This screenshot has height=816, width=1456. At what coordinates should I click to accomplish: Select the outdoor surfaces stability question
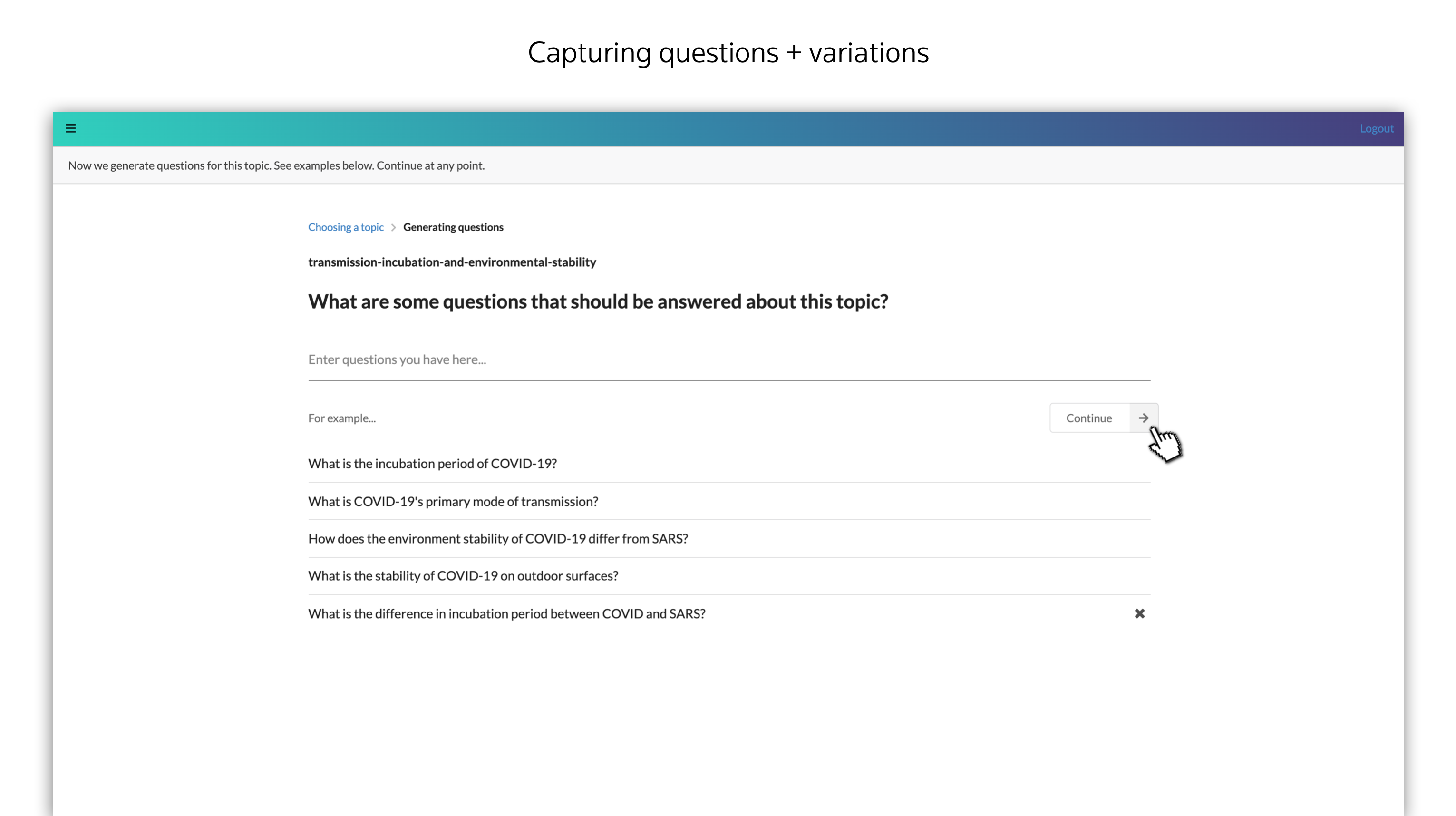pyautogui.click(x=463, y=576)
